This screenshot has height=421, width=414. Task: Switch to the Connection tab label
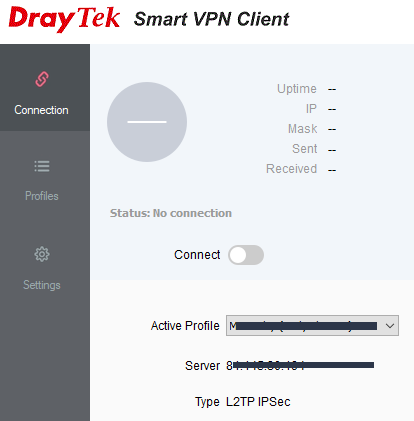point(41,110)
